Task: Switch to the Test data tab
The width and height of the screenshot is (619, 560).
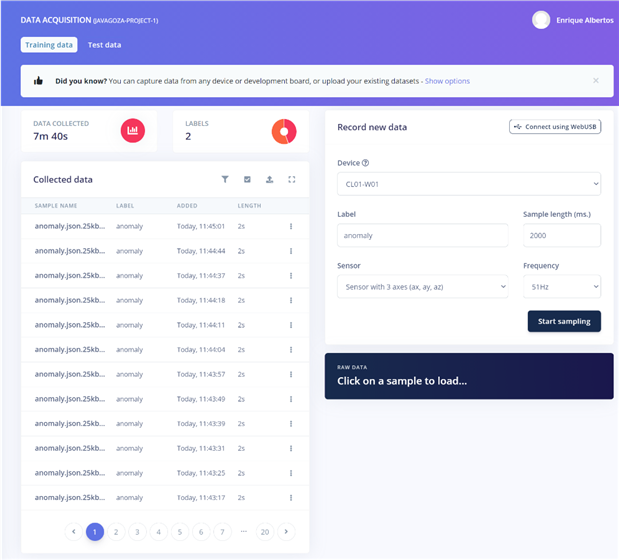Action: coord(105,45)
